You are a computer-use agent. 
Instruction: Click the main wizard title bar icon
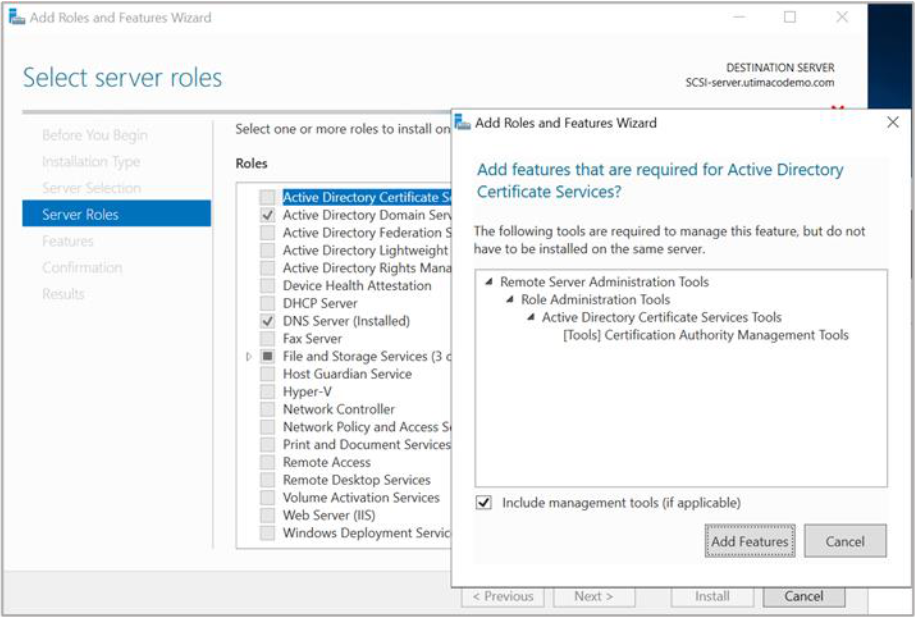click(16, 17)
